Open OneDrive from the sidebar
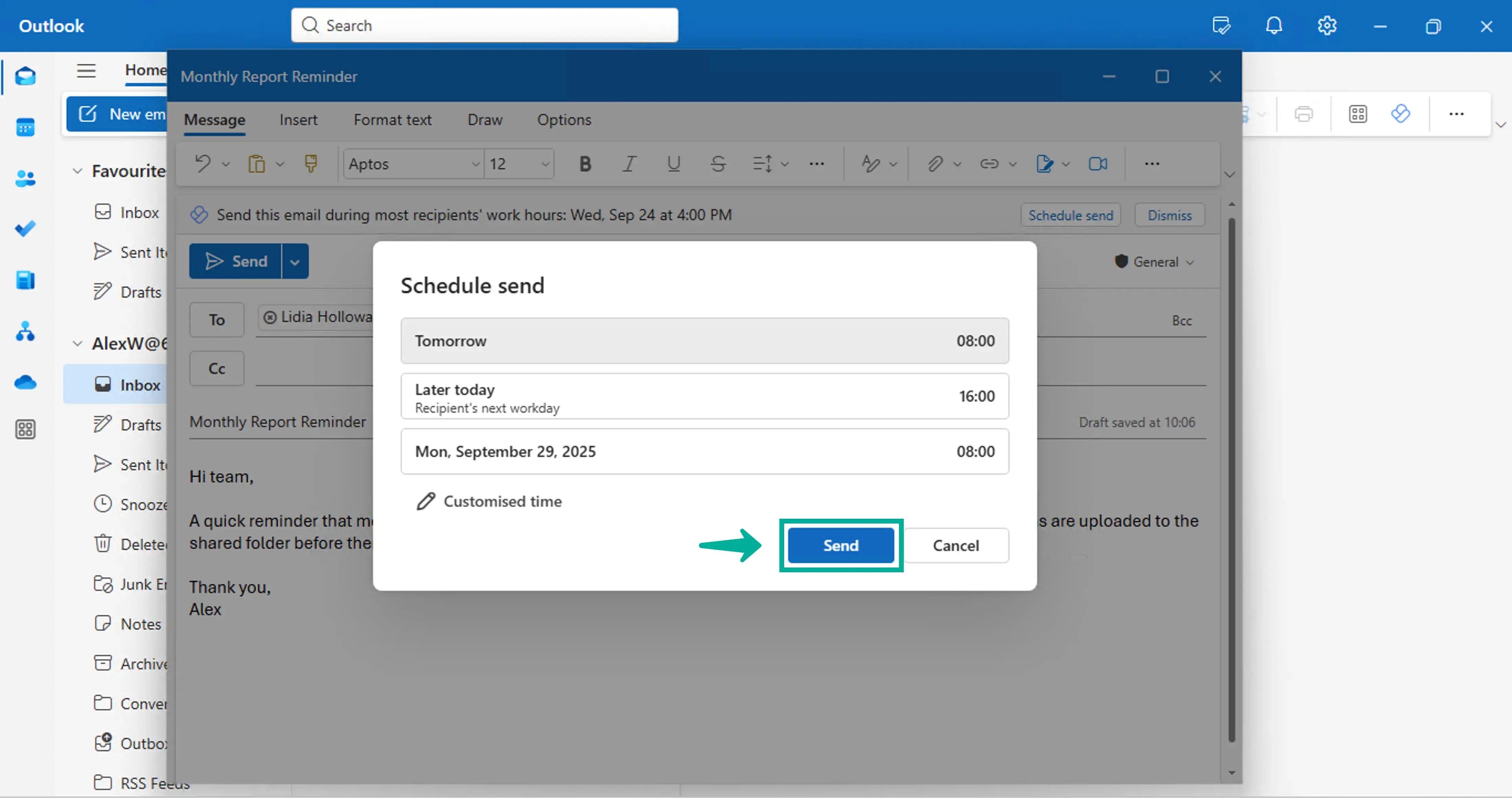The width and height of the screenshot is (1512, 798). tap(26, 383)
